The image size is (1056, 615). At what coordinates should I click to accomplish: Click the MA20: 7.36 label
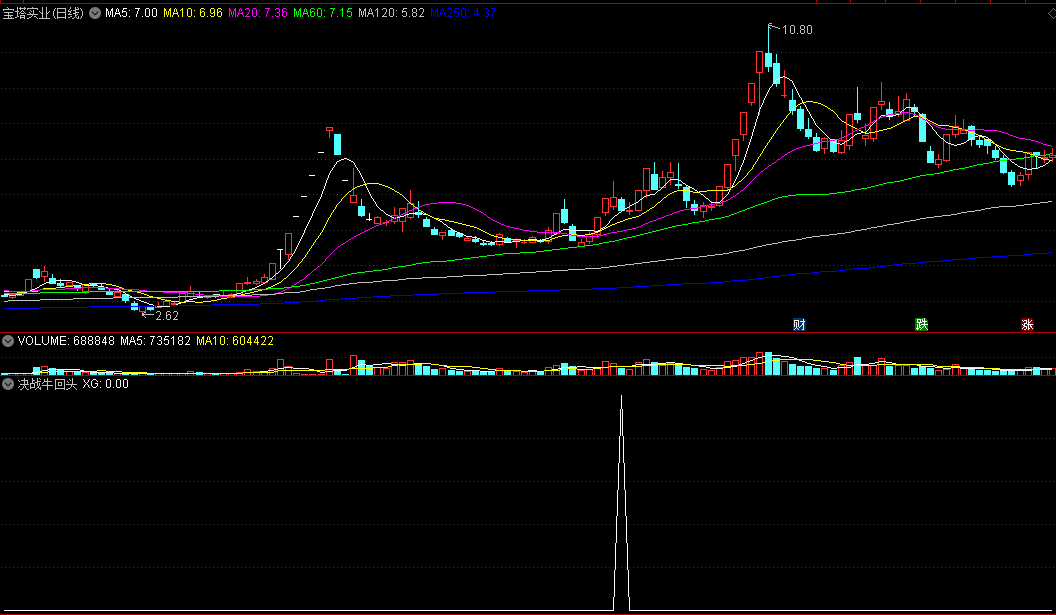coord(258,13)
